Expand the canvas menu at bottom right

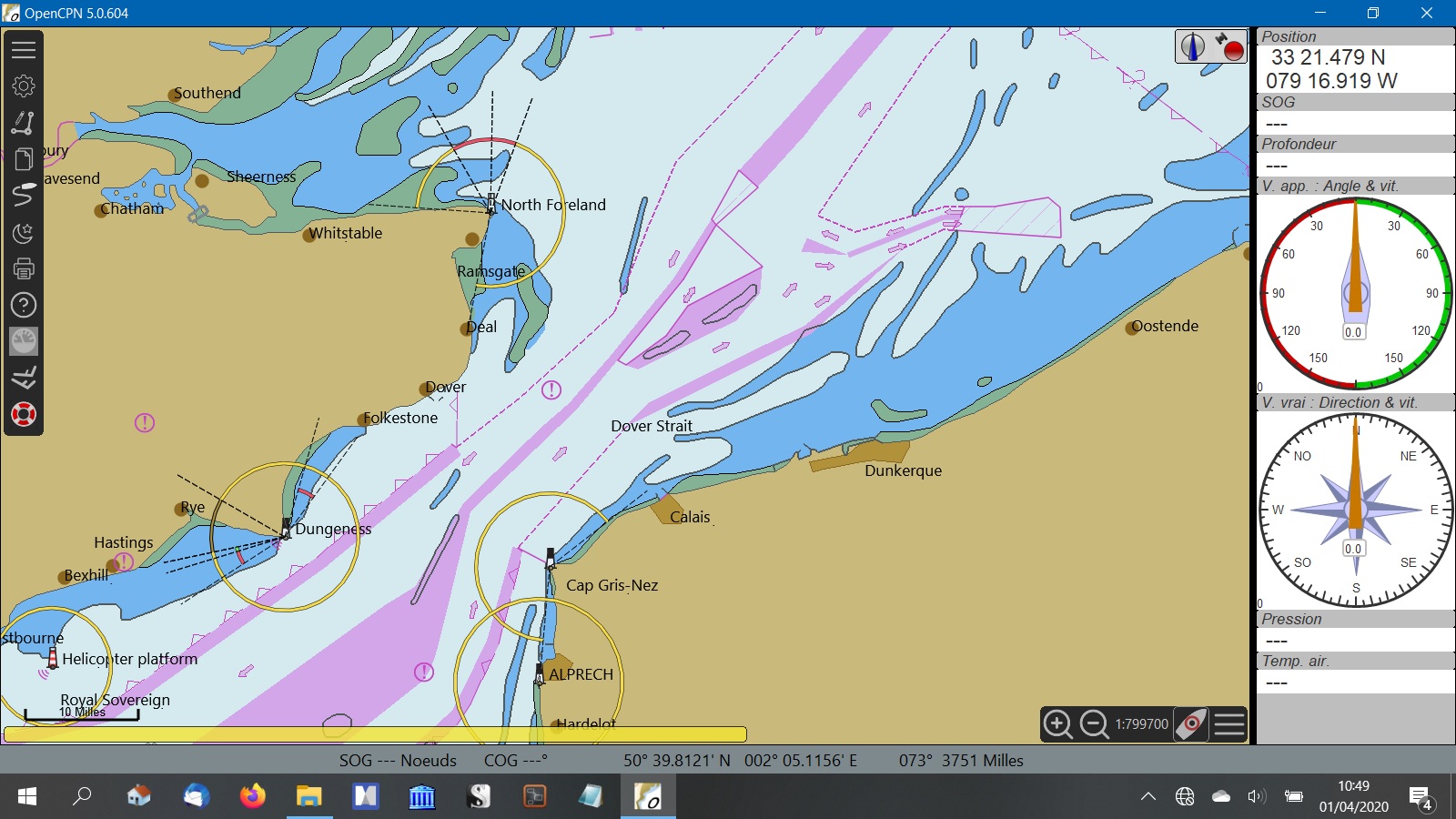point(1228,724)
